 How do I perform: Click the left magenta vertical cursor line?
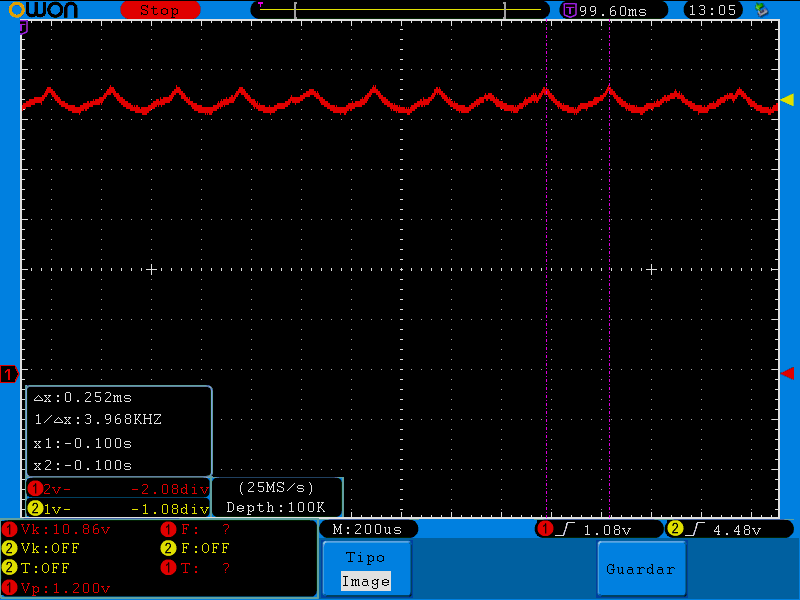coord(546,269)
